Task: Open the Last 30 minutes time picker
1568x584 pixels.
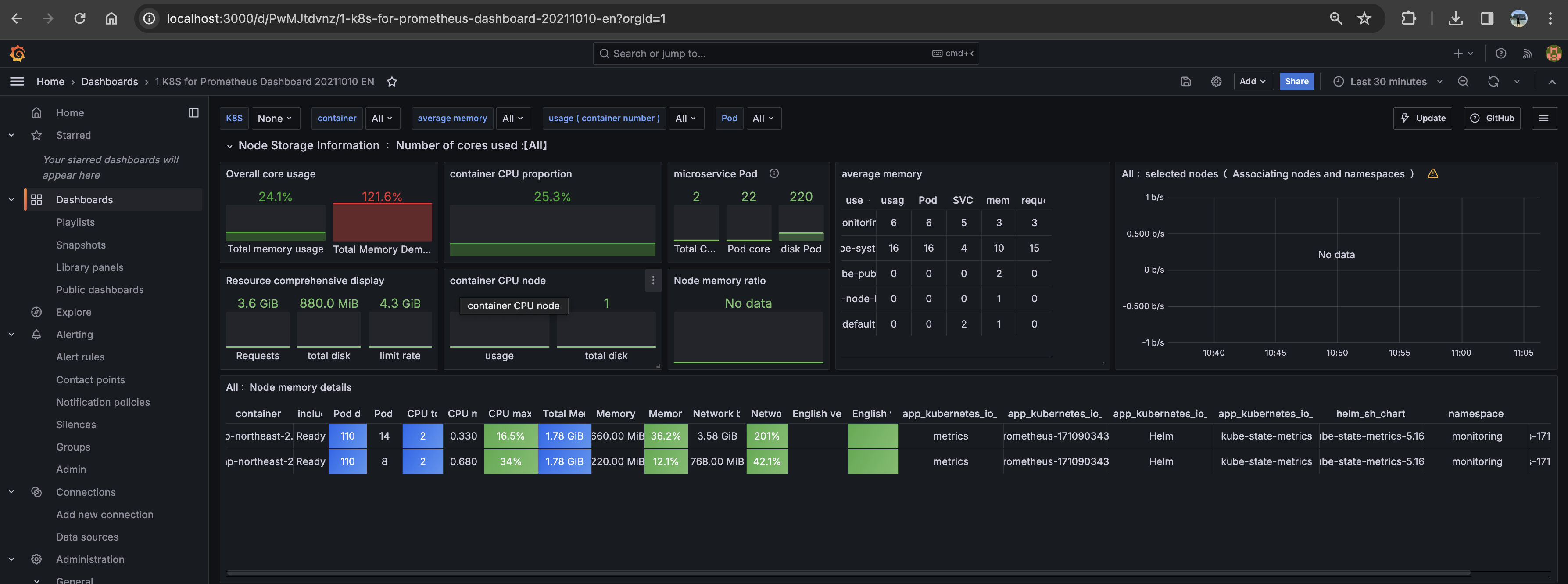Action: 1387,82
